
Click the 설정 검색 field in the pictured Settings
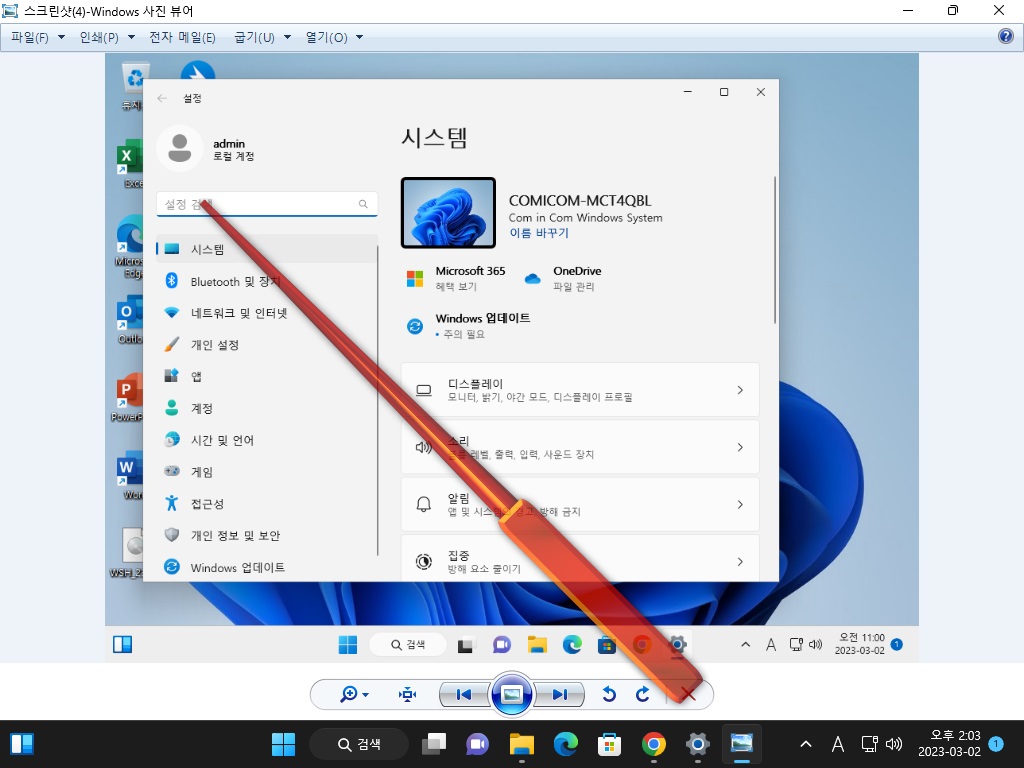(x=266, y=204)
